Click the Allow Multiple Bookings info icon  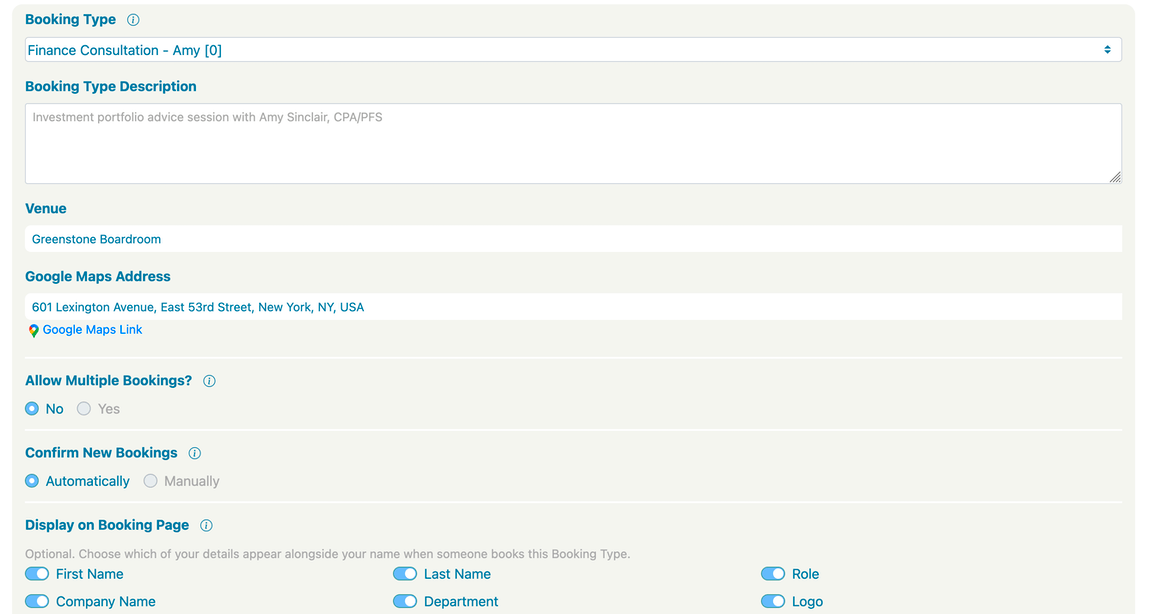209,381
